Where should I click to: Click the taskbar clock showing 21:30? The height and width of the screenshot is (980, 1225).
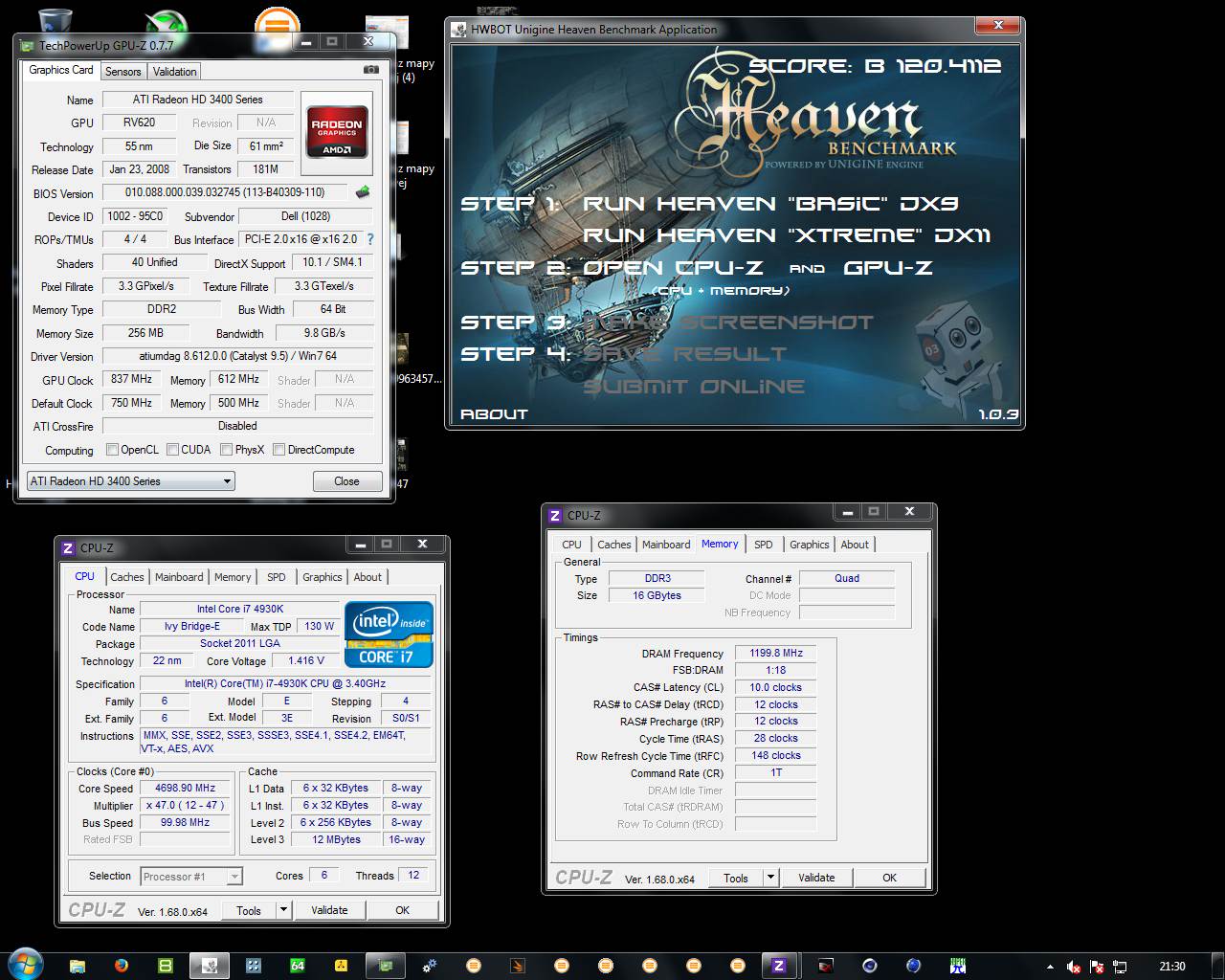1172,967
